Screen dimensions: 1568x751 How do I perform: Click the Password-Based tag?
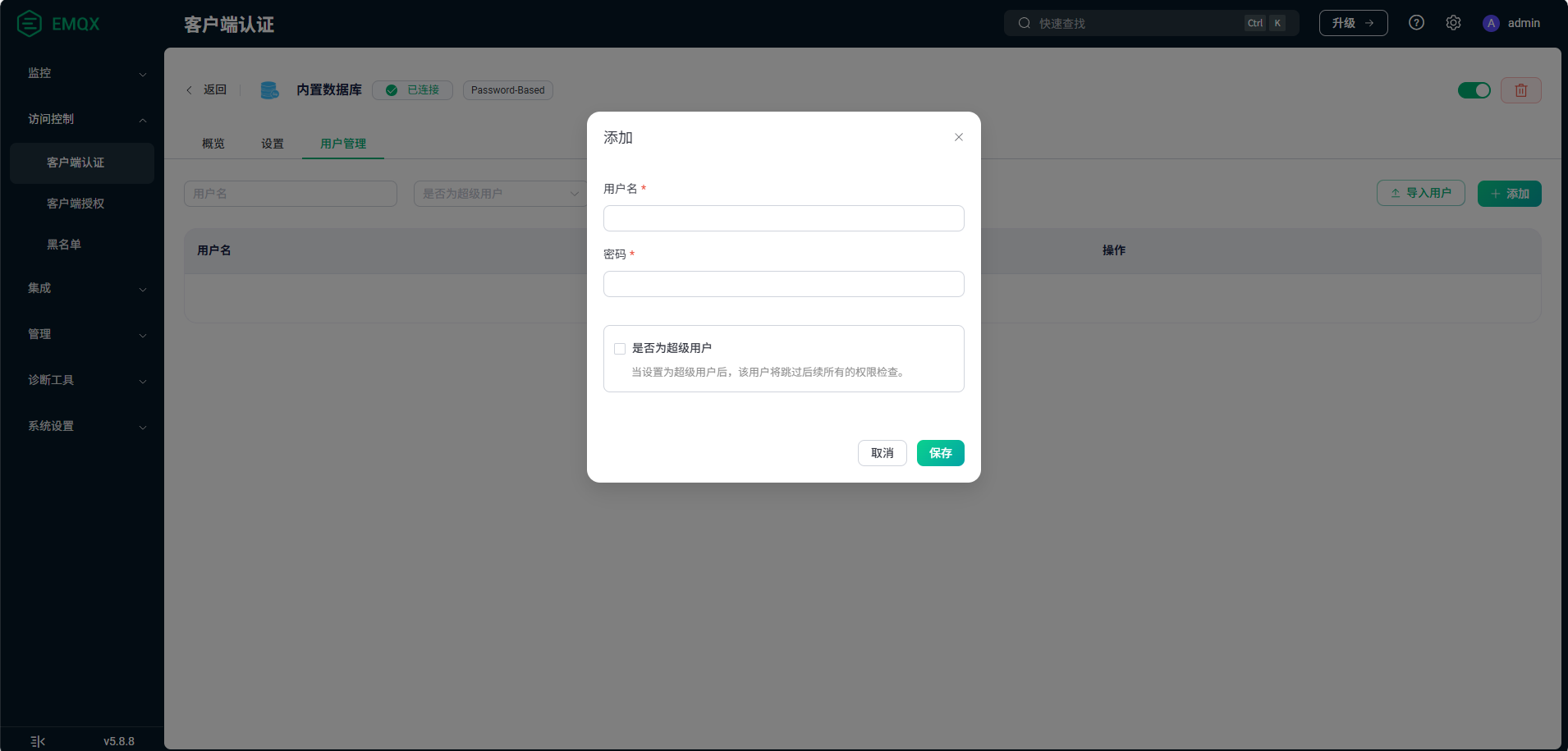508,90
